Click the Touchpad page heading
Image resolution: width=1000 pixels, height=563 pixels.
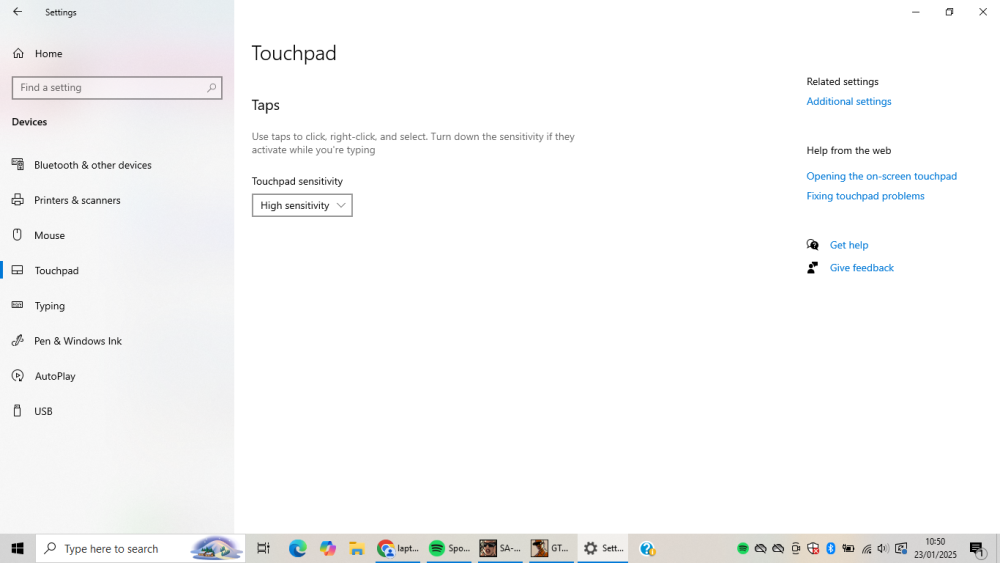(x=294, y=53)
